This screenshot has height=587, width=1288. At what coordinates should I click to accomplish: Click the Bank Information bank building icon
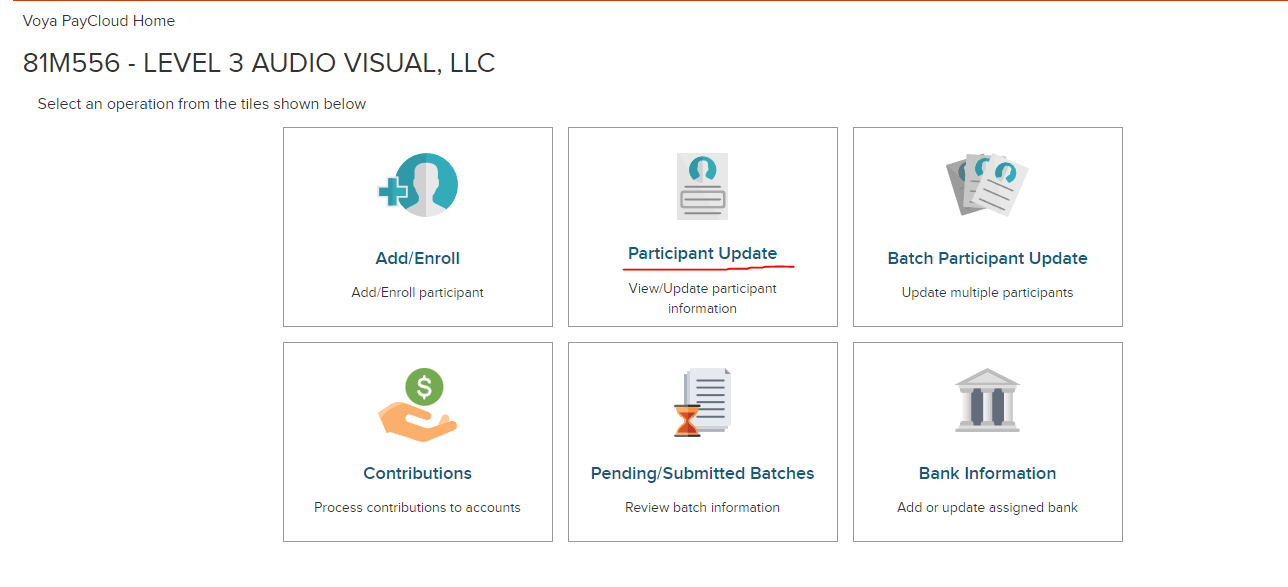pos(987,400)
